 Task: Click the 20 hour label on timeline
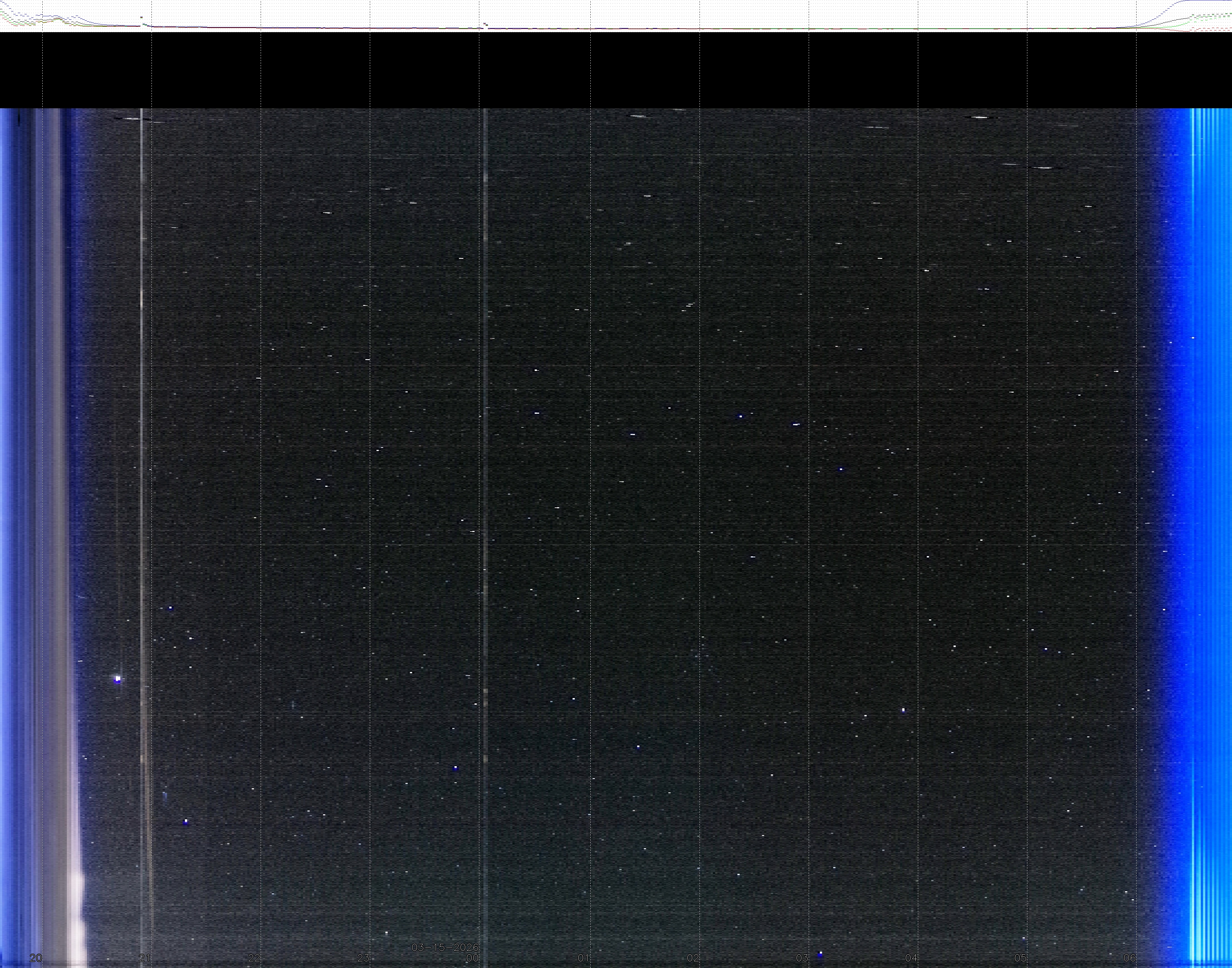36,958
